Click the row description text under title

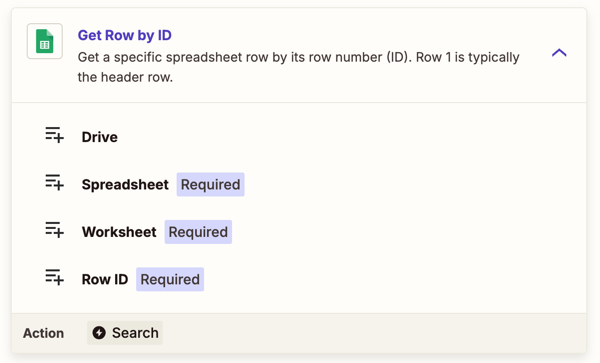[298, 67]
